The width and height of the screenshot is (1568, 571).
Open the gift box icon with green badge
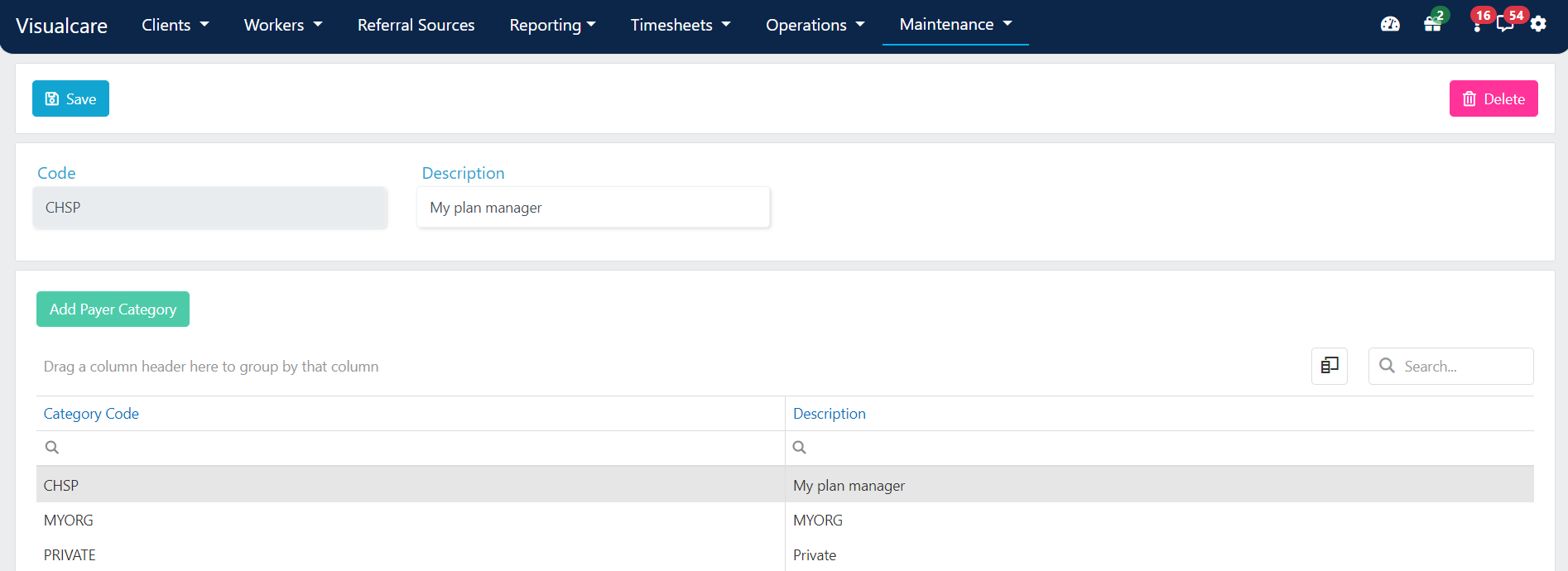(1433, 24)
